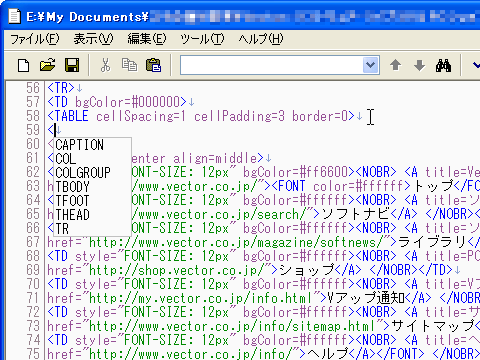Find previous with the up arrow icon

[396, 65]
